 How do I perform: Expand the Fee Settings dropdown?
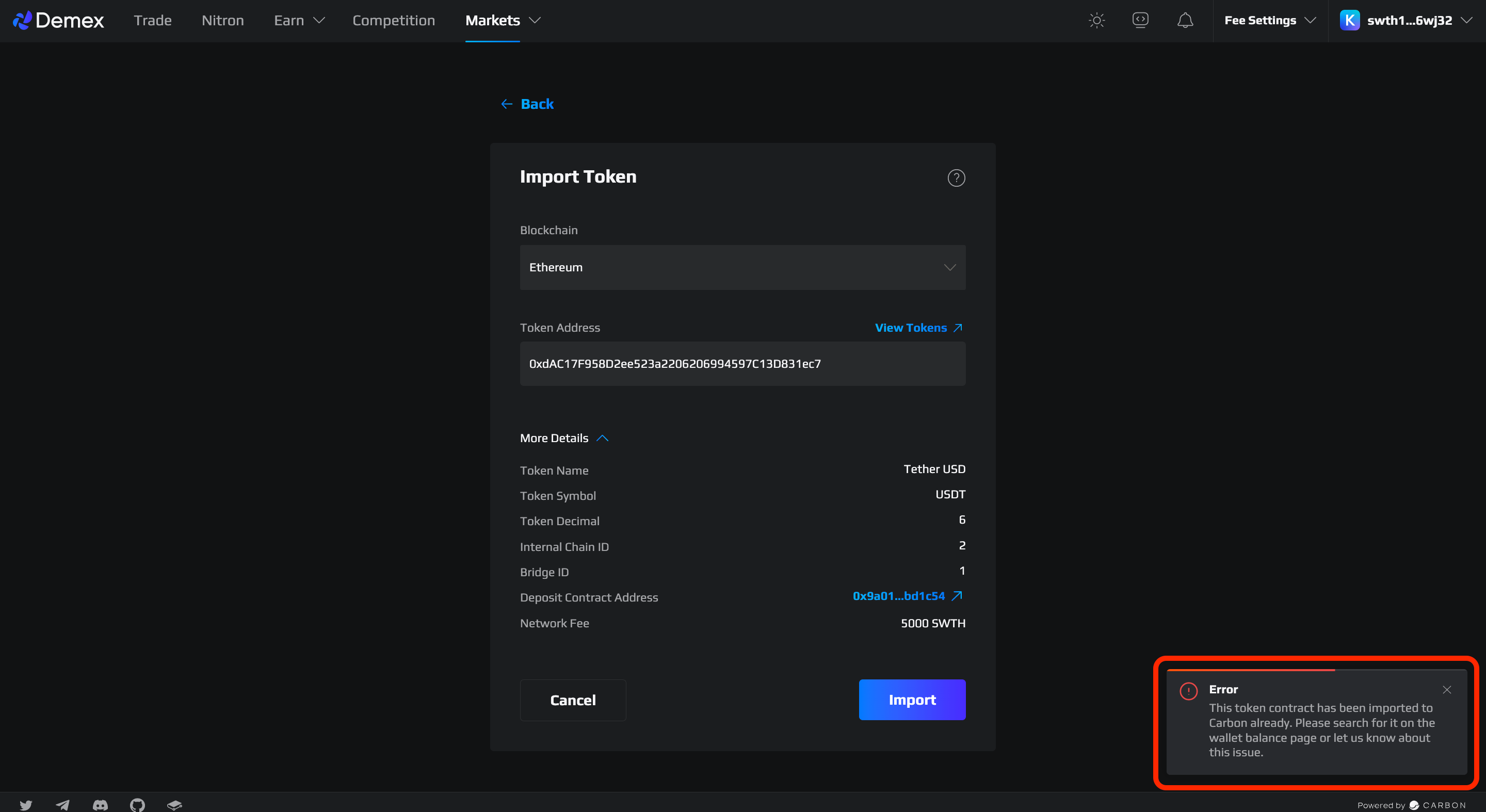(x=1270, y=21)
